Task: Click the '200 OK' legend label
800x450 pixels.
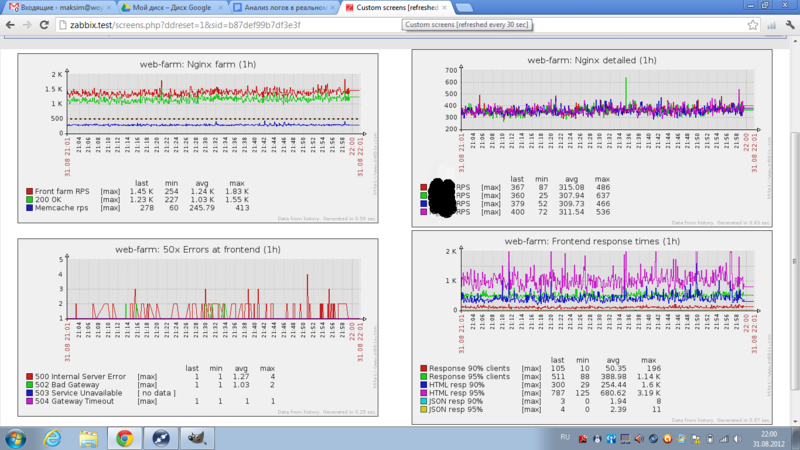Action: click(x=48, y=199)
